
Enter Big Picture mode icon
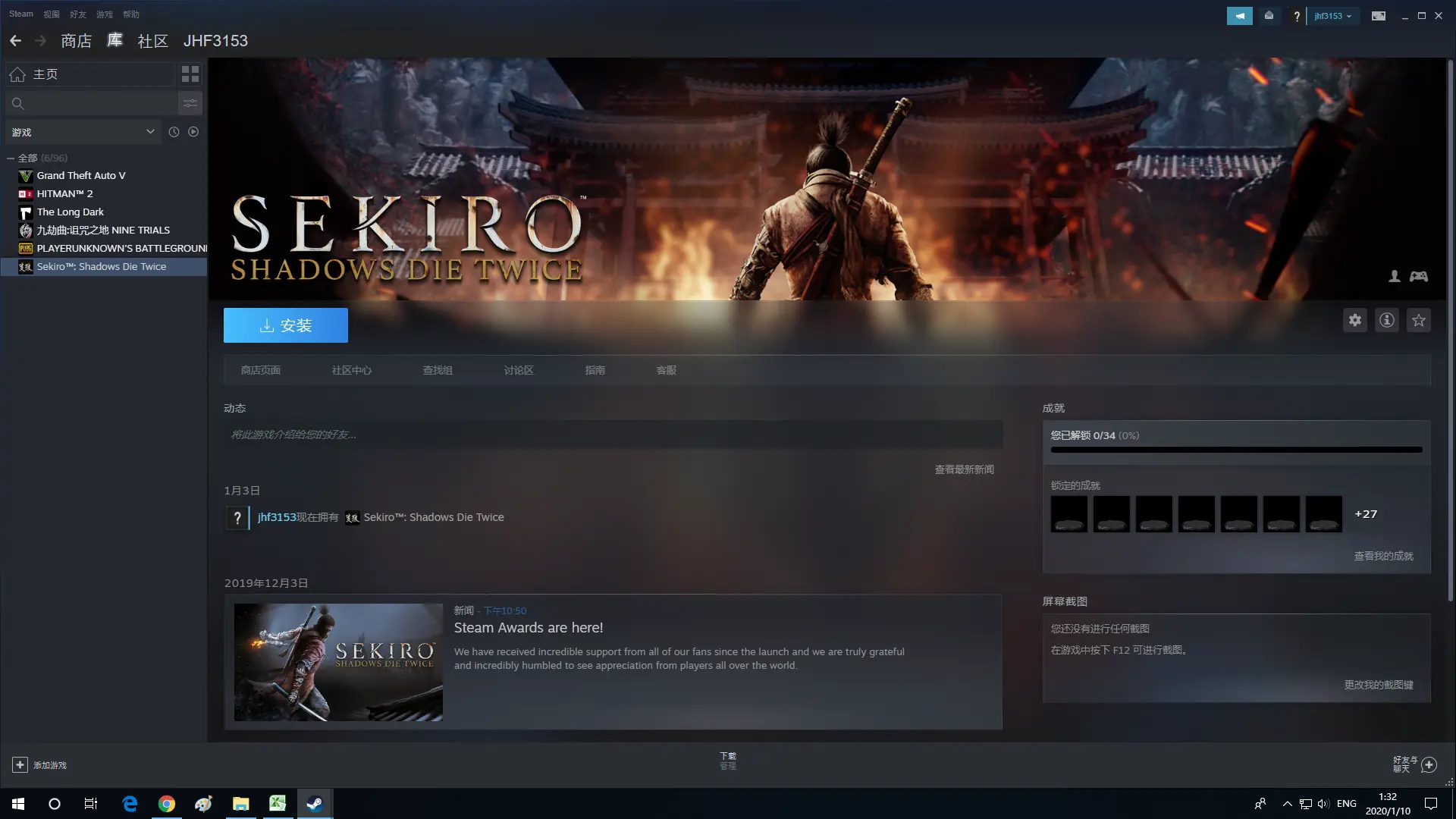1379,16
